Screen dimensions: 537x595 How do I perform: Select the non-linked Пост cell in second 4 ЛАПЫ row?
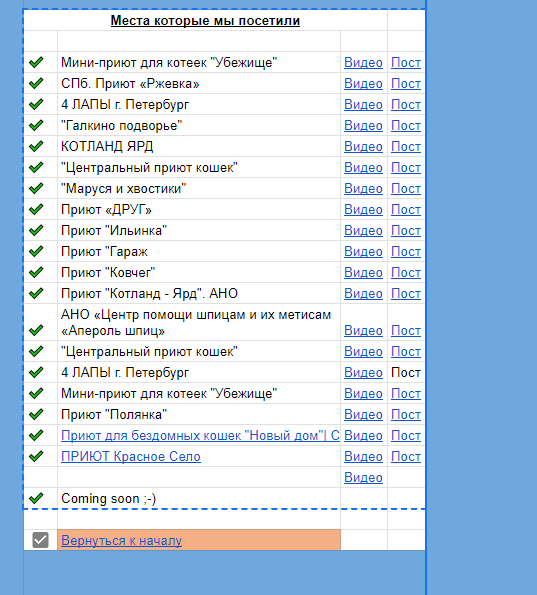point(406,372)
